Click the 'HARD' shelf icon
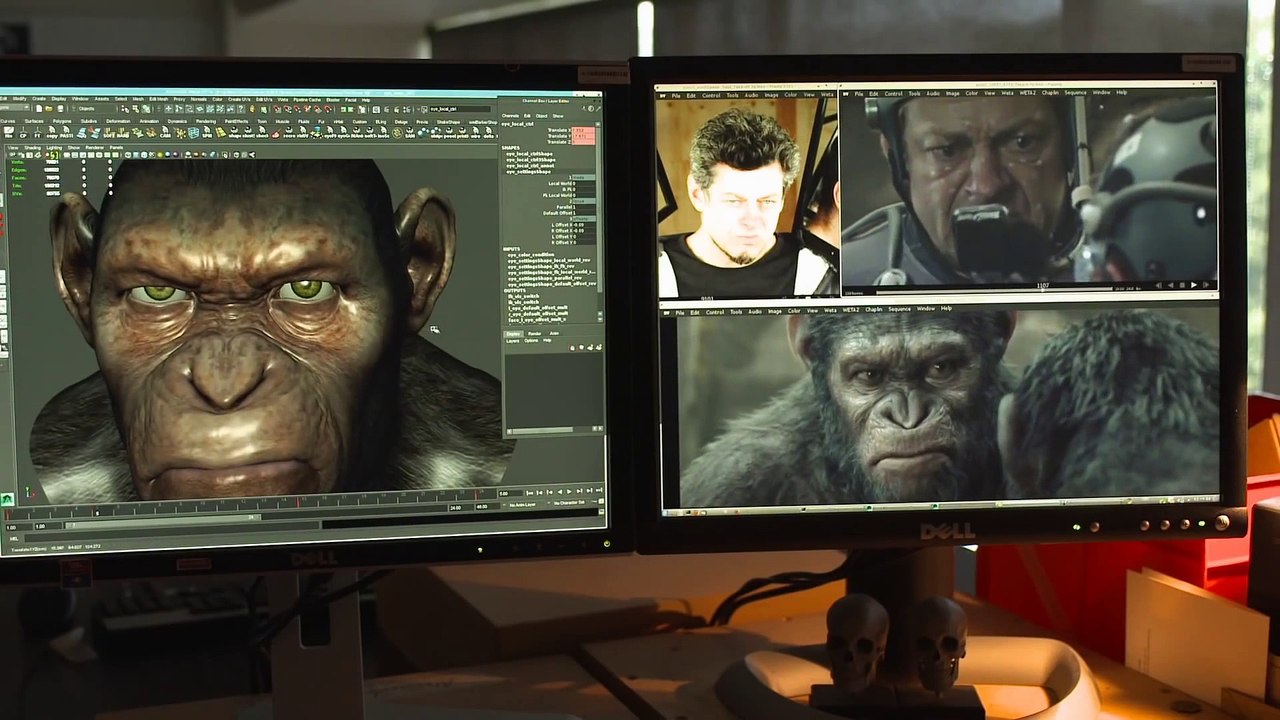 pyautogui.click(x=122, y=132)
